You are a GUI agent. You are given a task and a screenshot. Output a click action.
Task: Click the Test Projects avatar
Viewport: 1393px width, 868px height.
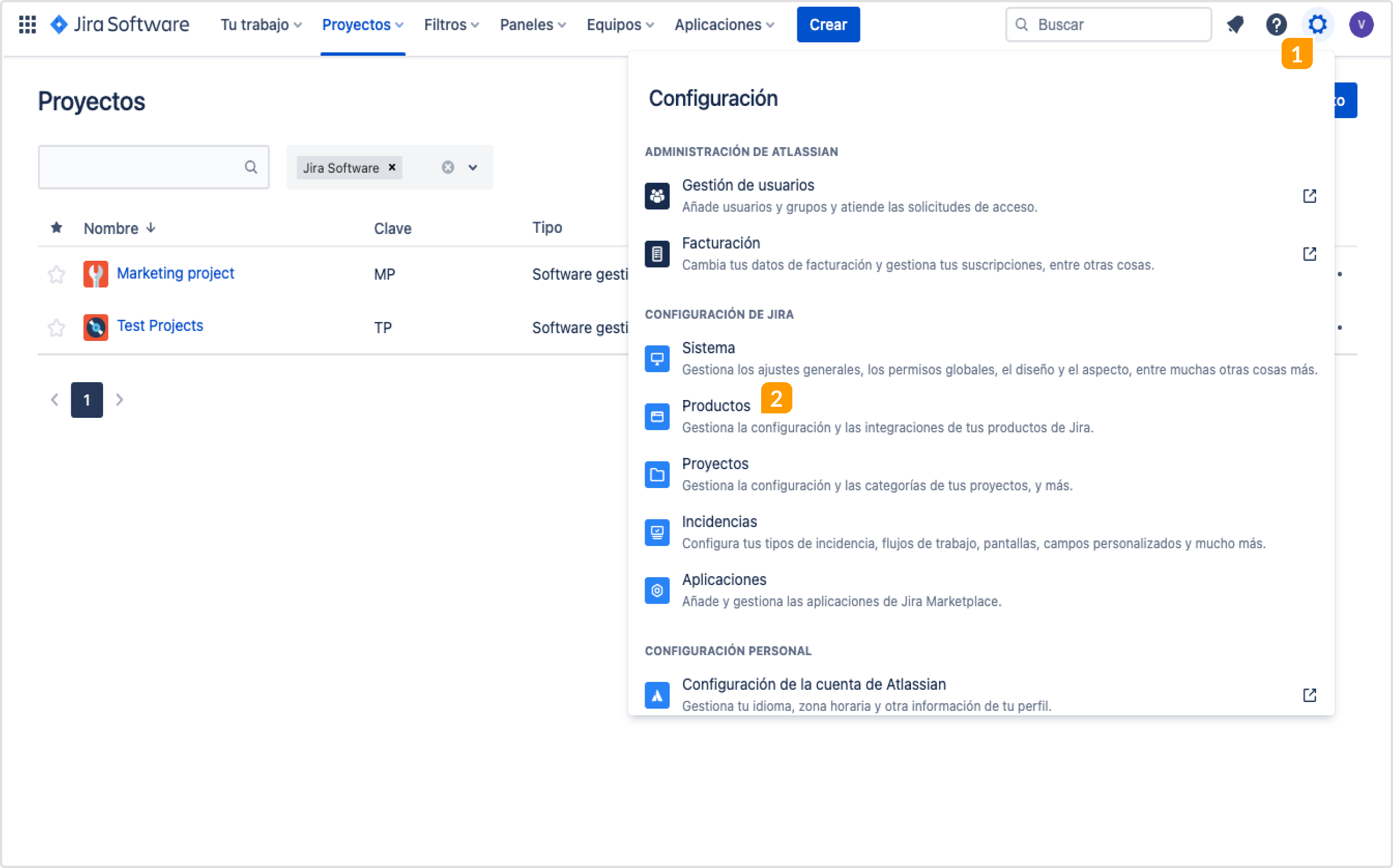[95, 327]
